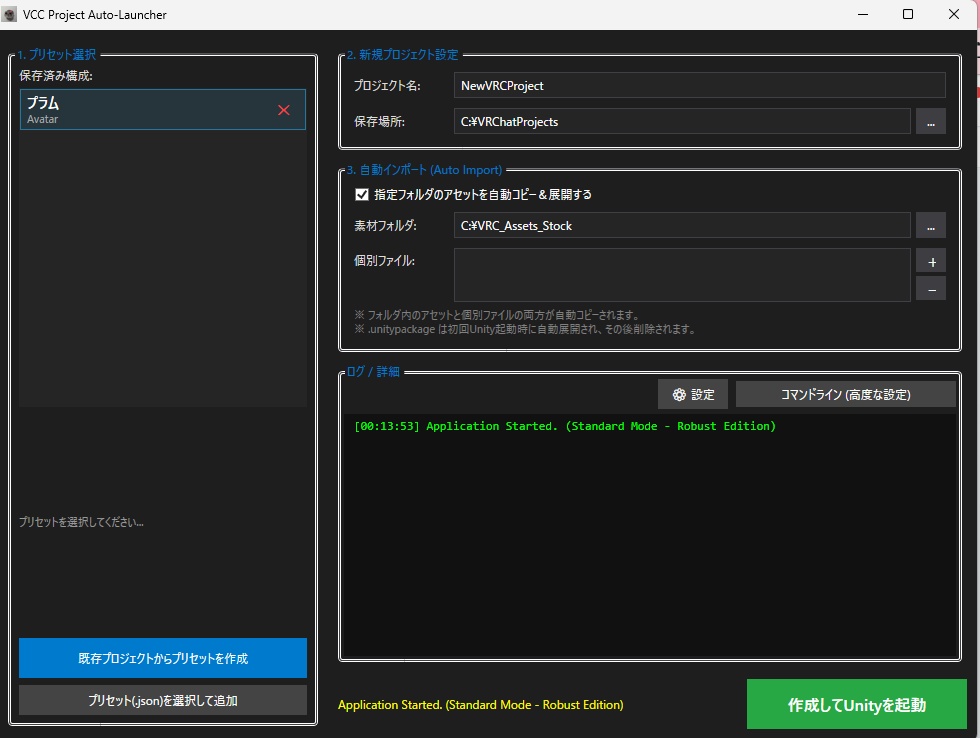
Task: Open コマンドライン (高度な設定) options
Action: (x=845, y=394)
